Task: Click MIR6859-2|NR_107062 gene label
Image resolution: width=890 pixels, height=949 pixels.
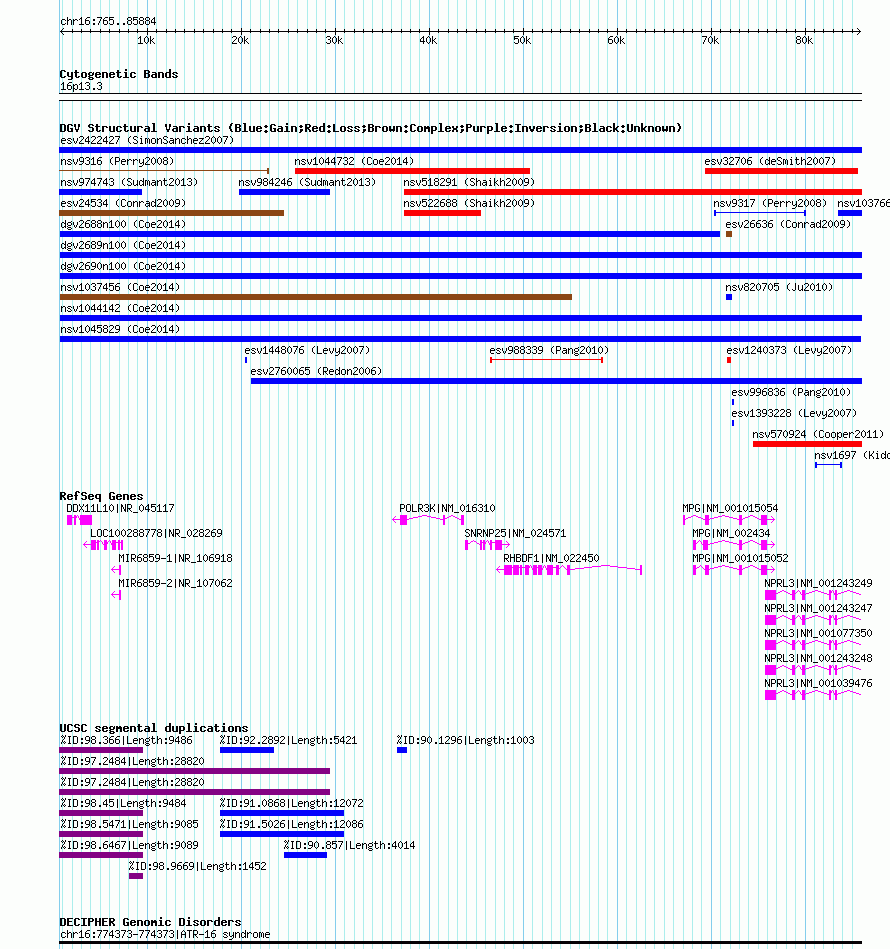Action: (x=175, y=583)
